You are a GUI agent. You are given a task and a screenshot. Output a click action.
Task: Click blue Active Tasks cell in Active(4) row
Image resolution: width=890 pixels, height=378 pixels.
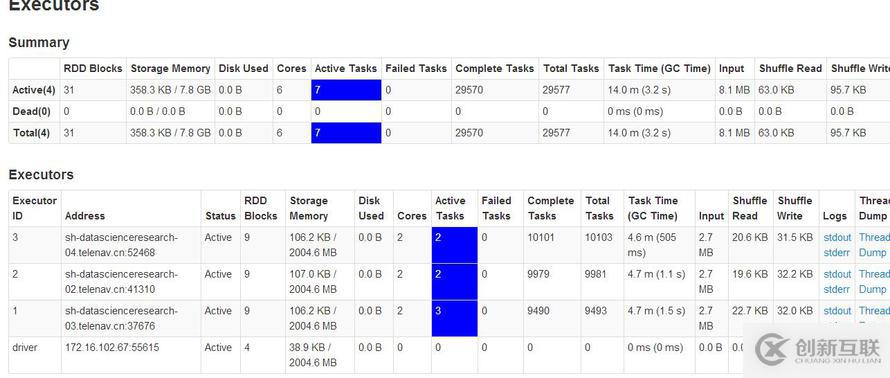[x=346, y=90]
